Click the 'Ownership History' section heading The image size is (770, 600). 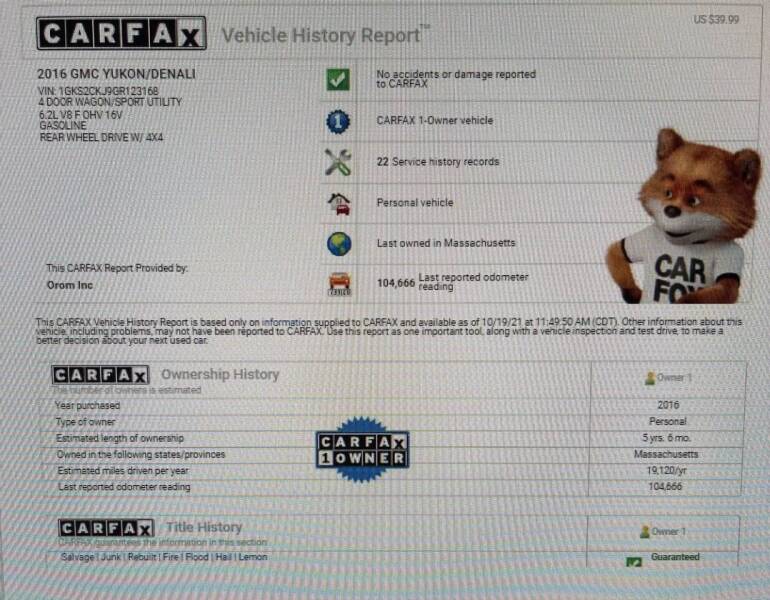220,375
